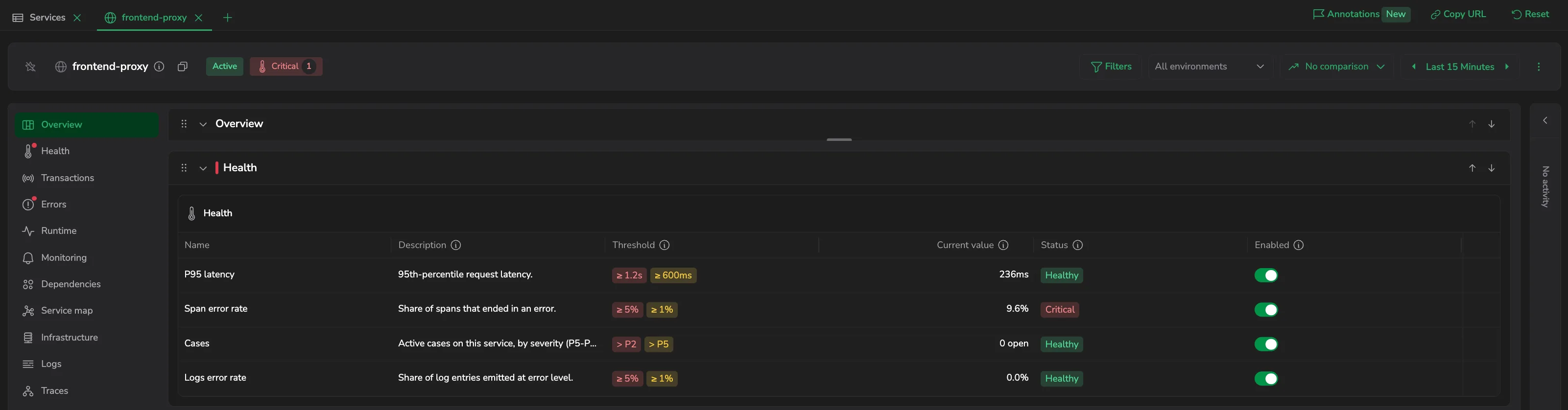Toggle Logs error rate enabled switch
This screenshot has width=1568, height=410.
(x=1266, y=378)
